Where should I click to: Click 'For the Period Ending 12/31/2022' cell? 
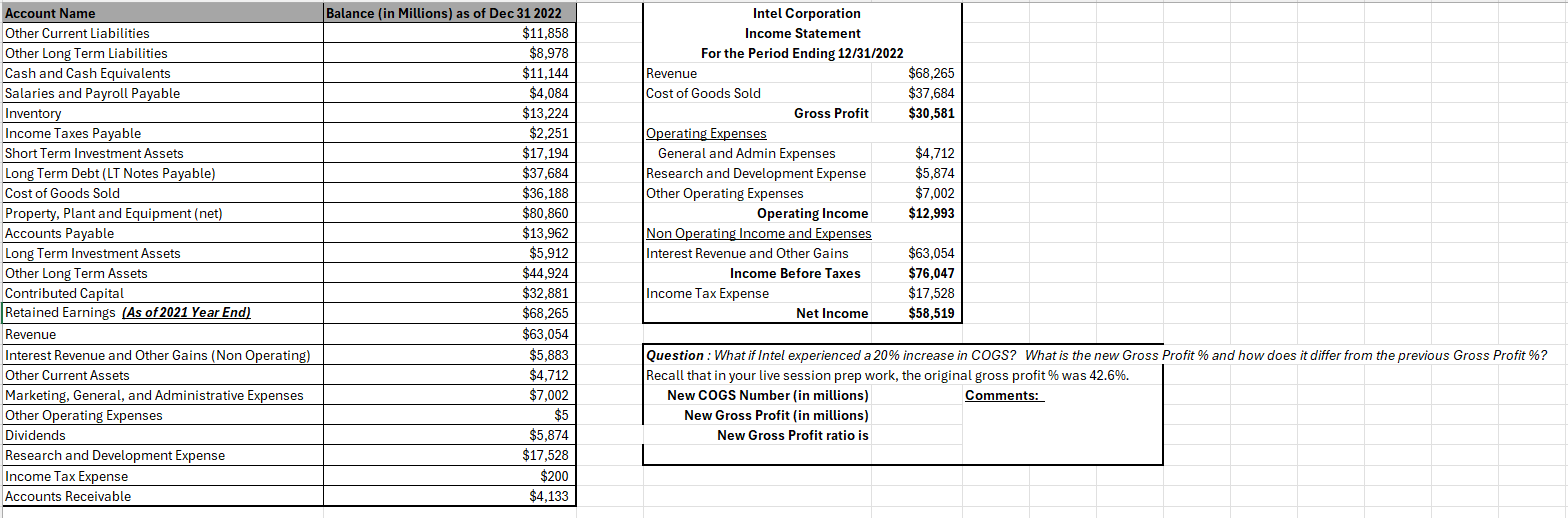[x=803, y=53]
